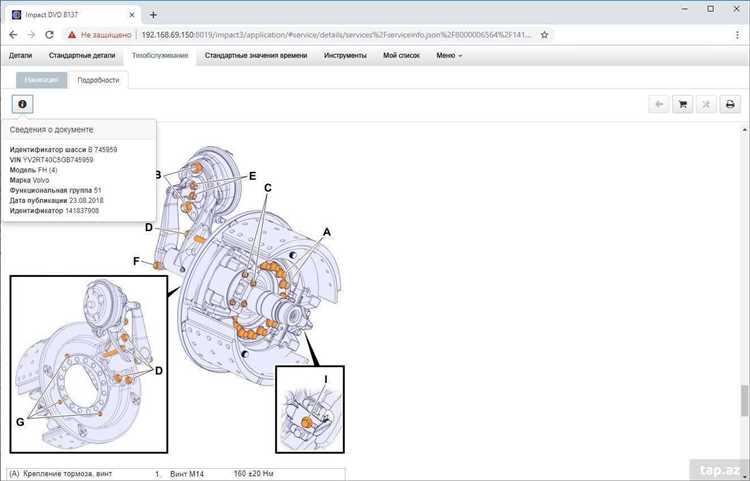Reload the page in the browser
The image size is (750, 481).
pyautogui.click(x=49, y=35)
